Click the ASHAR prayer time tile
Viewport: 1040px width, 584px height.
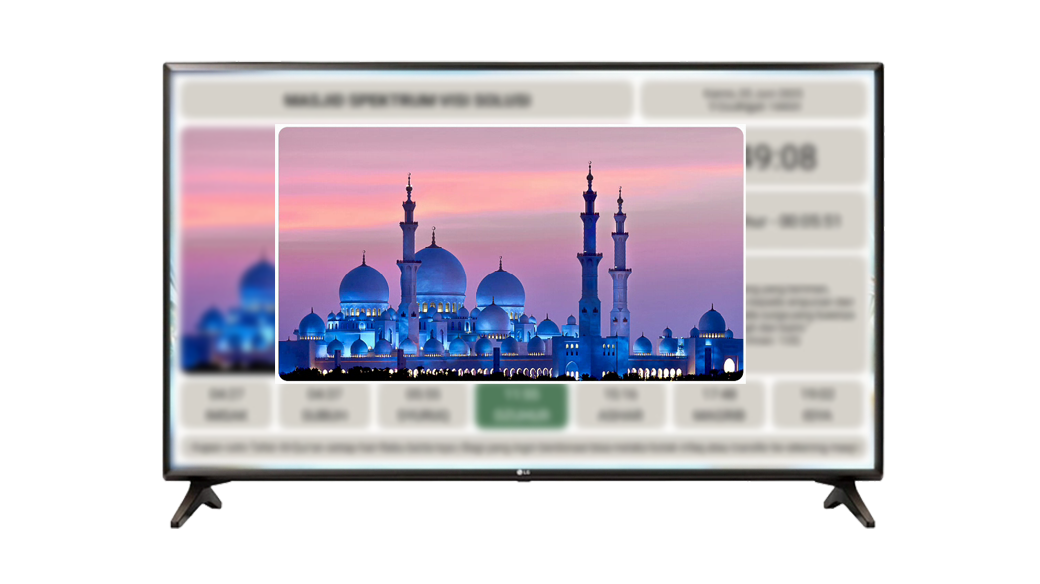[x=619, y=405]
